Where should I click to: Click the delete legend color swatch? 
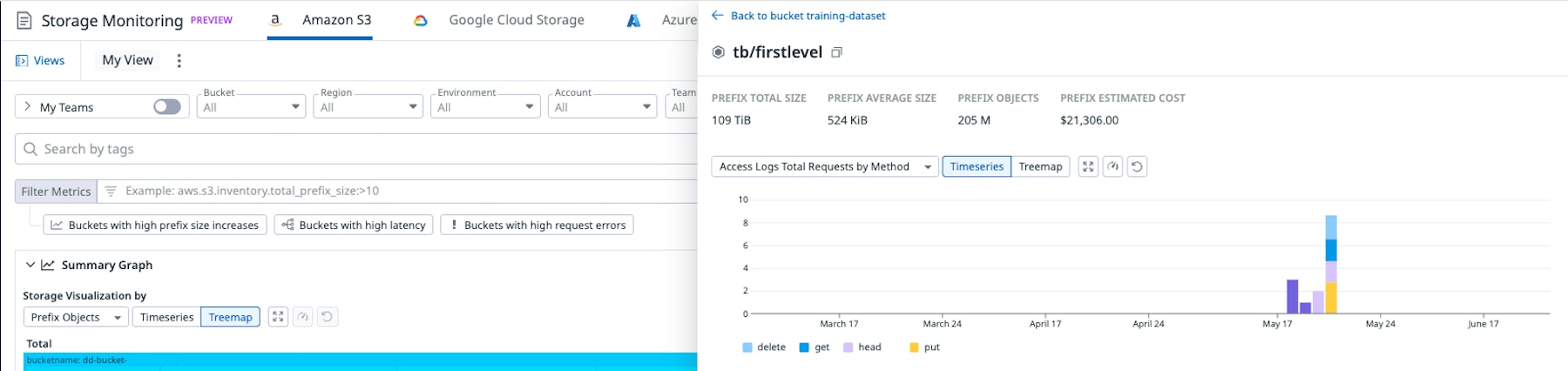(747, 347)
